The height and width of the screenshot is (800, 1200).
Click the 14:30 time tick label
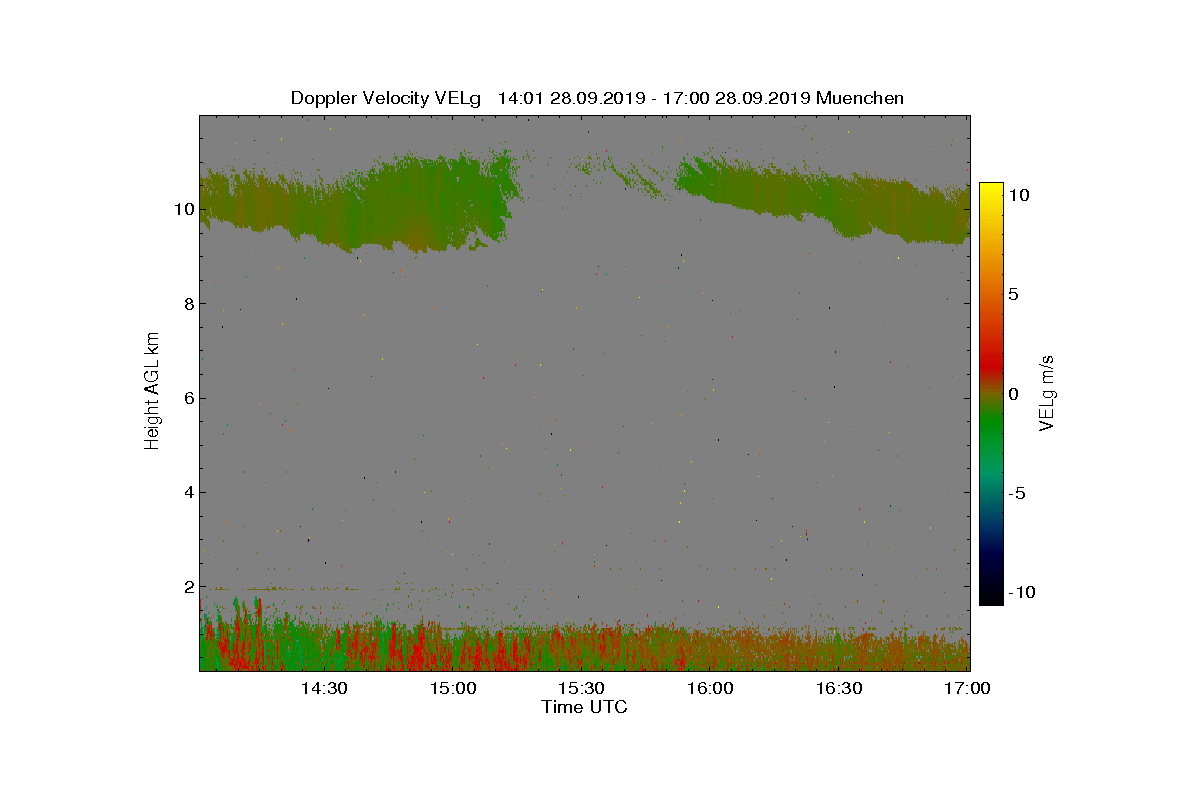click(x=324, y=688)
